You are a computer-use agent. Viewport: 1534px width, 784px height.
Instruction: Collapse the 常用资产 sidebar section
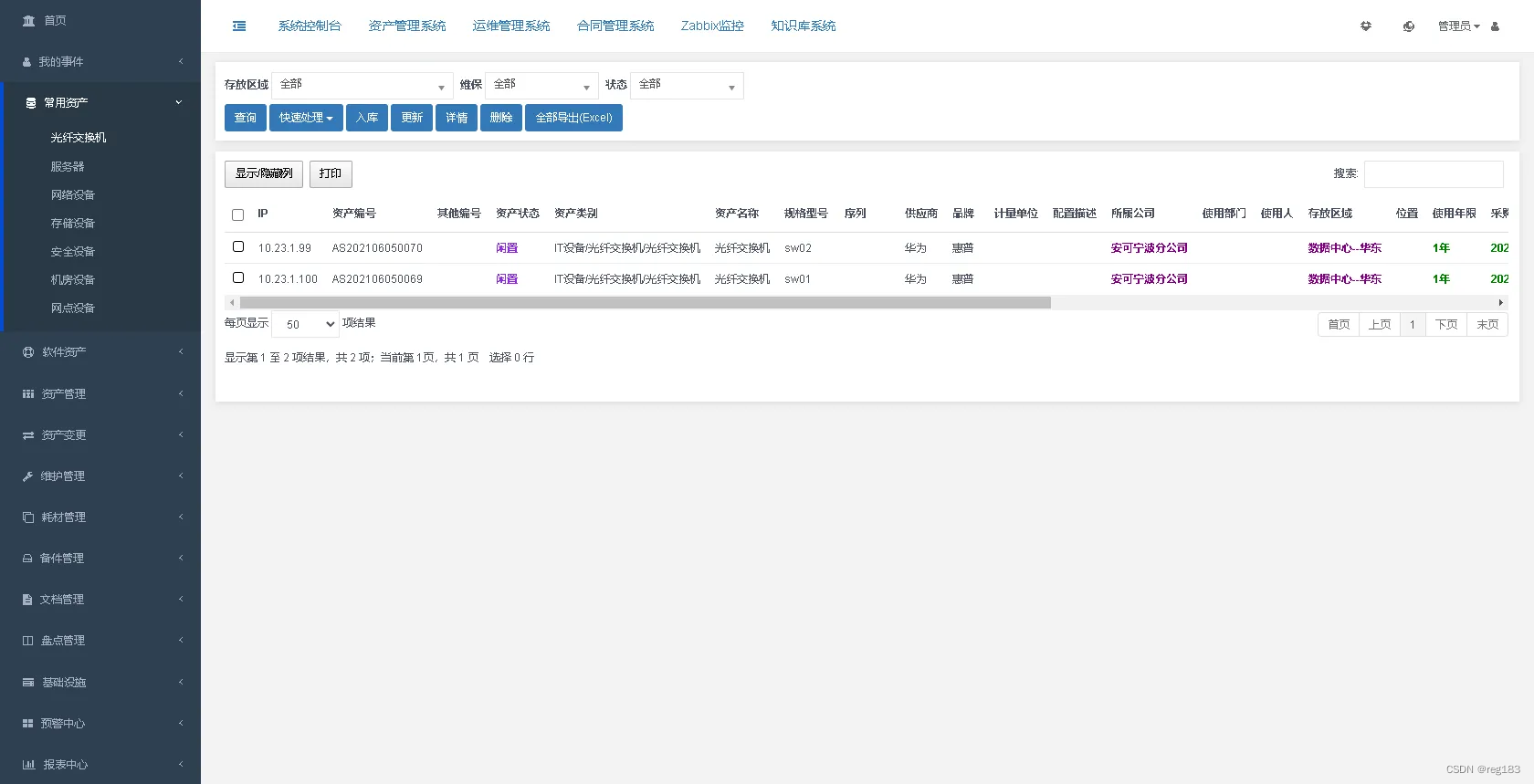102,103
